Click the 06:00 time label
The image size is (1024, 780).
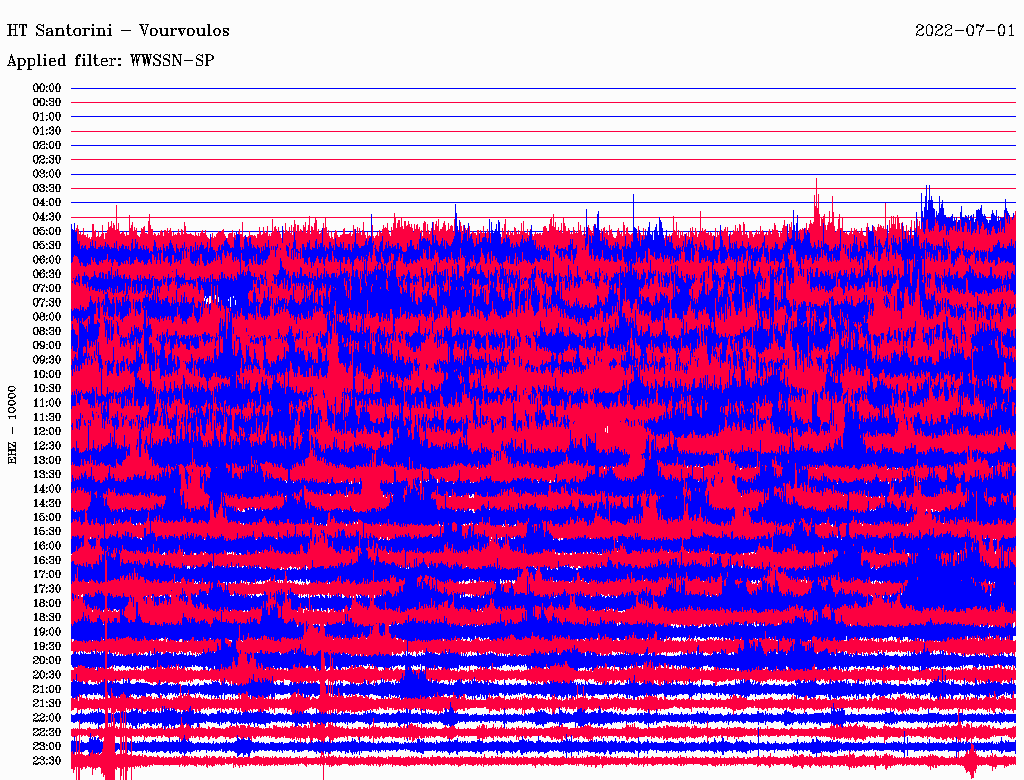[x=47, y=260]
